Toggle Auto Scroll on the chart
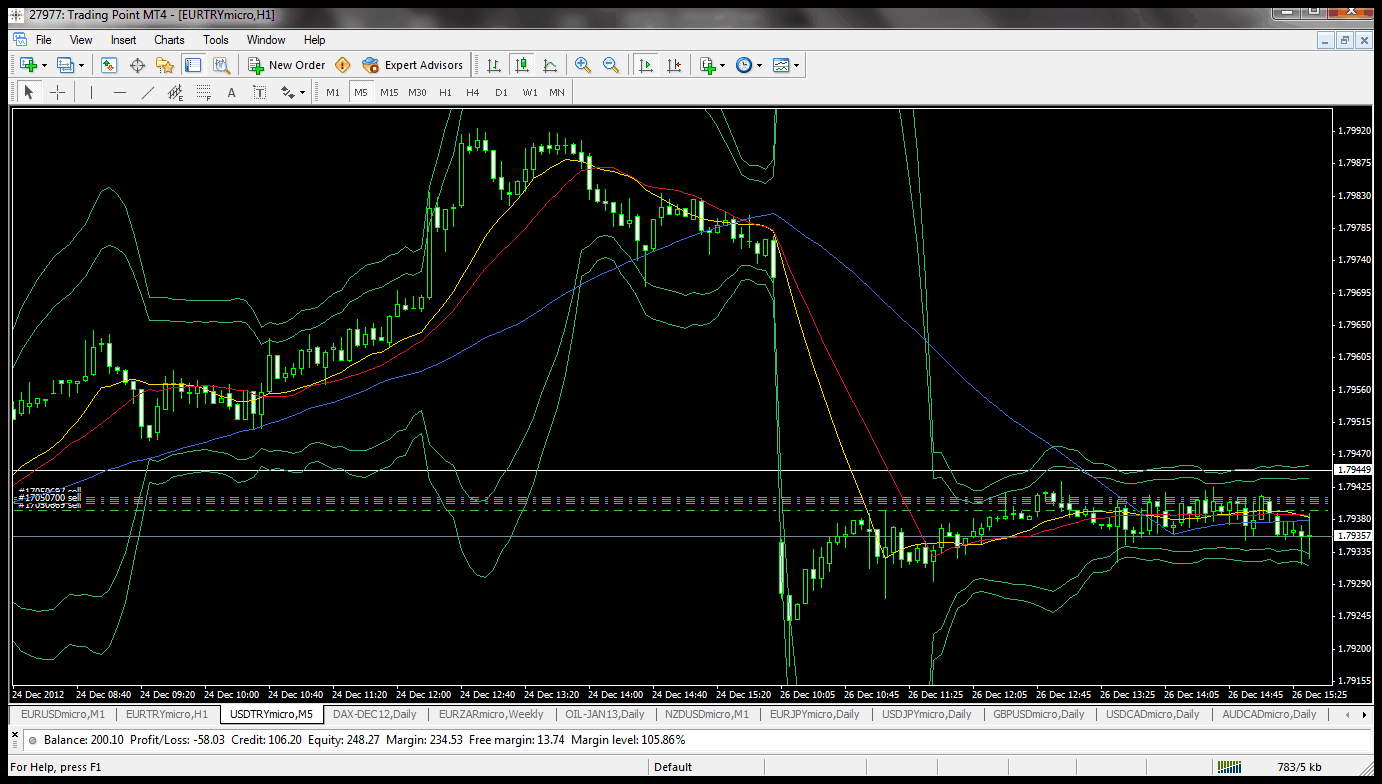This screenshot has height=784, width=1382. 646,65
